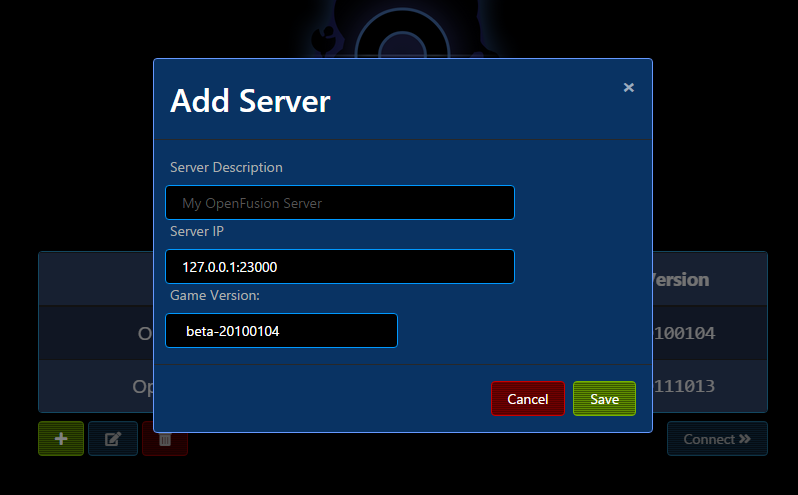Image resolution: width=798 pixels, height=495 pixels.
Task: Select the server row ending in 100104
Action: click(x=710, y=333)
